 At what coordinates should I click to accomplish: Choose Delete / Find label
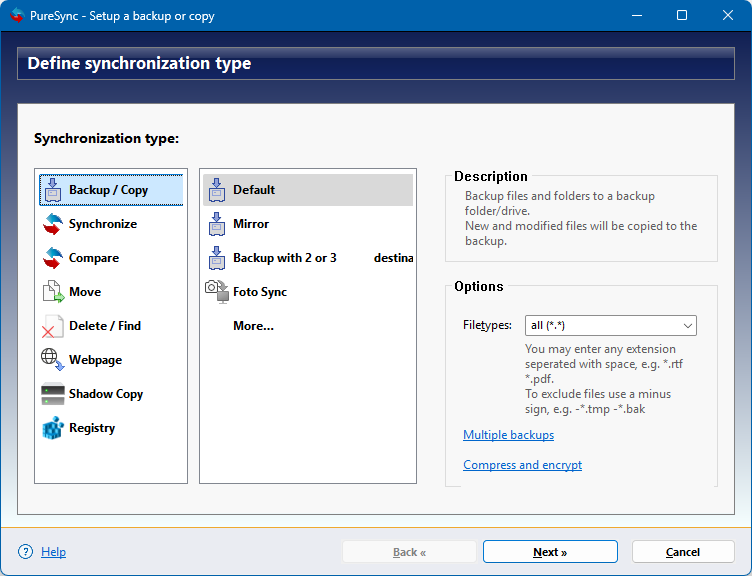105,326
